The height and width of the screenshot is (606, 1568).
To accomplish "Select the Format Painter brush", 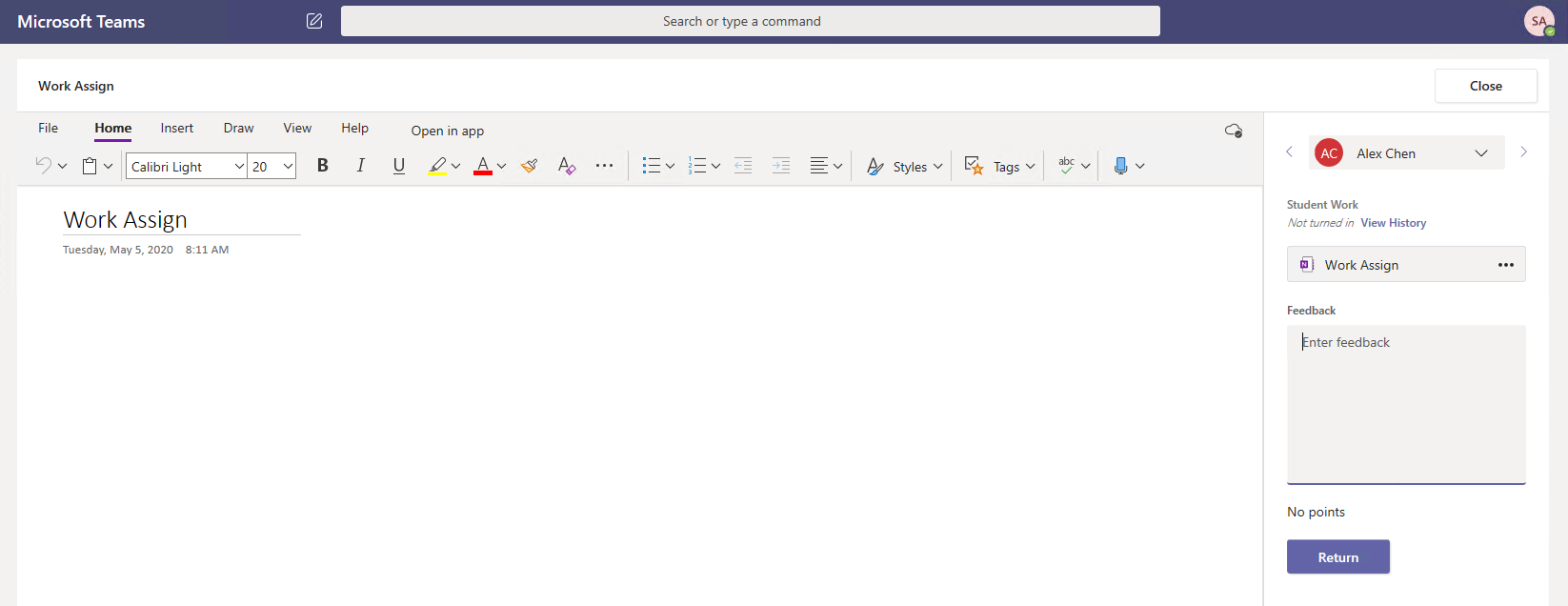I will point(530,166).
